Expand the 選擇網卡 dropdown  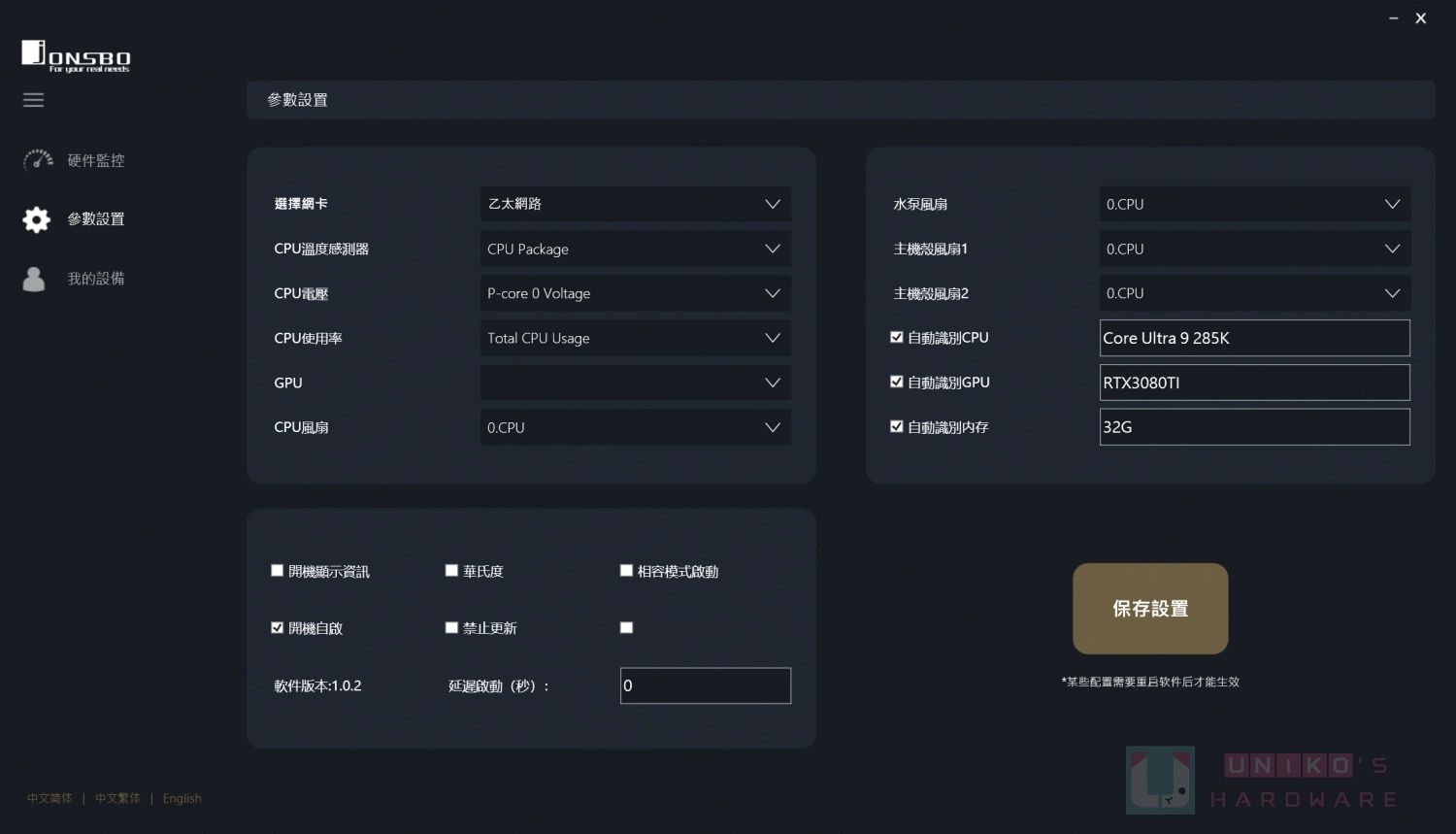(635, 204)
